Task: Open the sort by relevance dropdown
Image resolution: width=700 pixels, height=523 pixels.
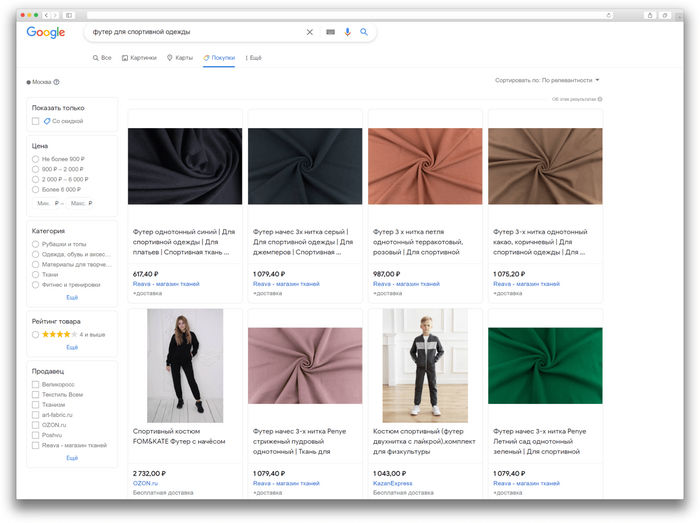Action: tap(547, 80)
